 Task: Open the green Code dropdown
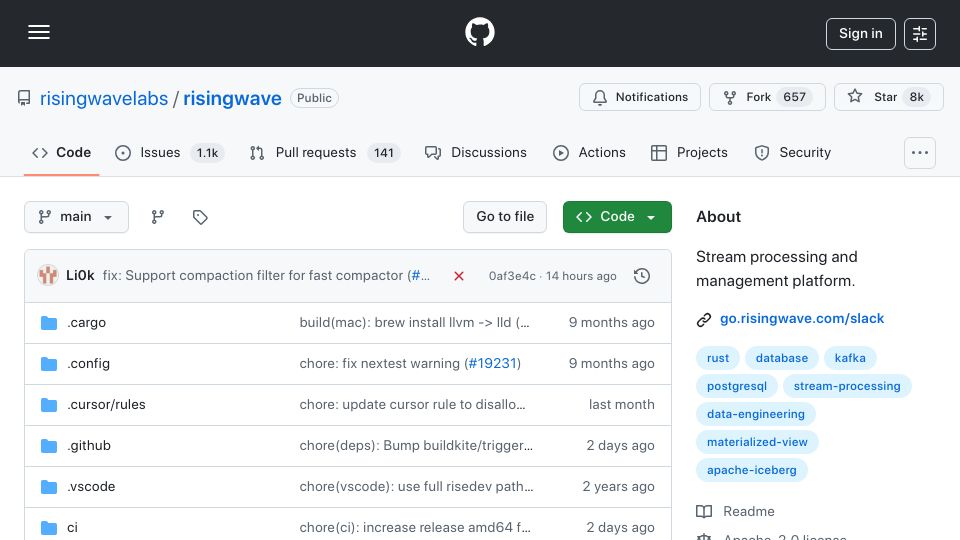coord(617,217)
